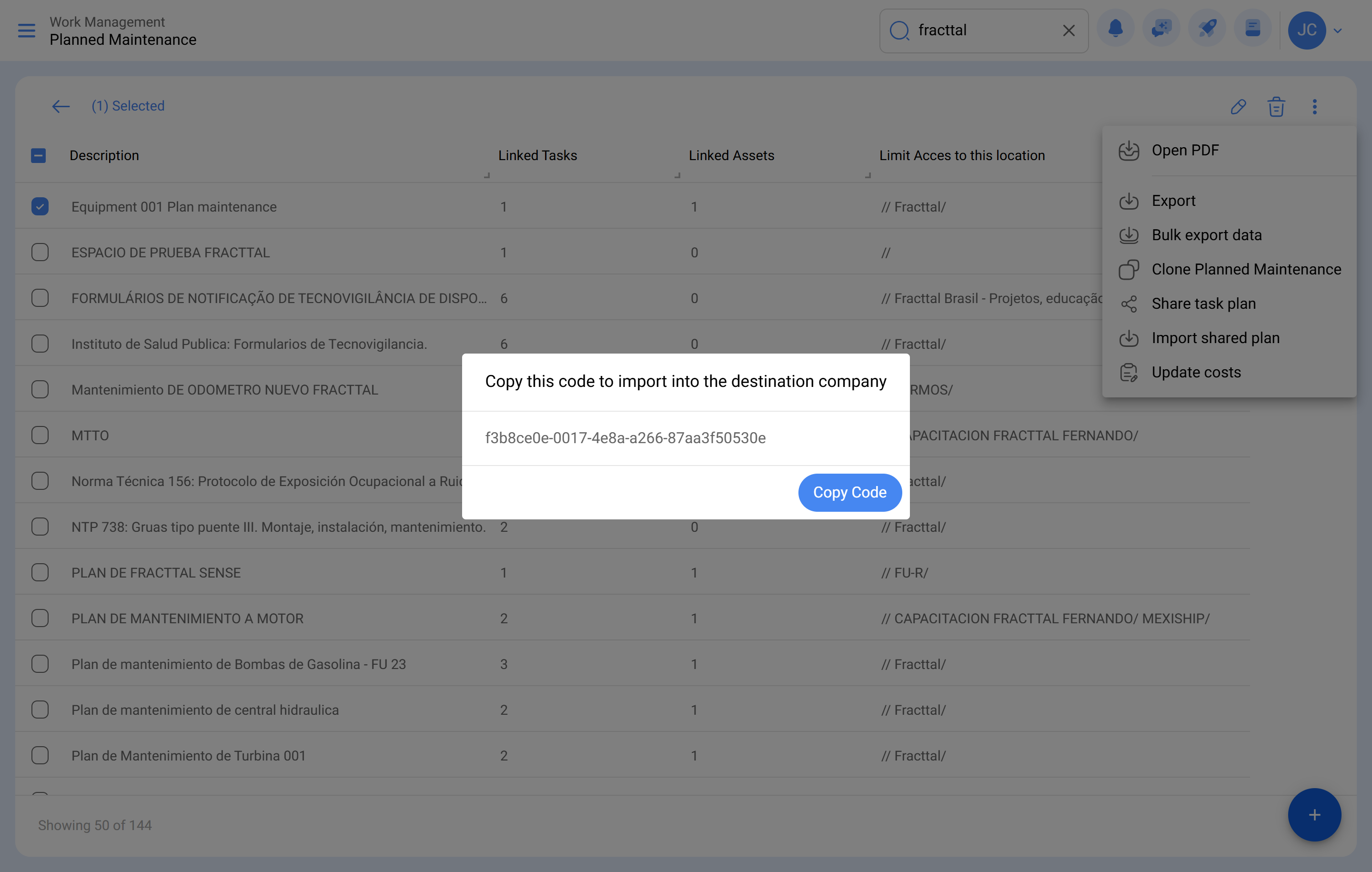The height and width of the screenshot is (872, 1372).
Task: Open the hamburger navigation menu
Action: click(26, 31)
